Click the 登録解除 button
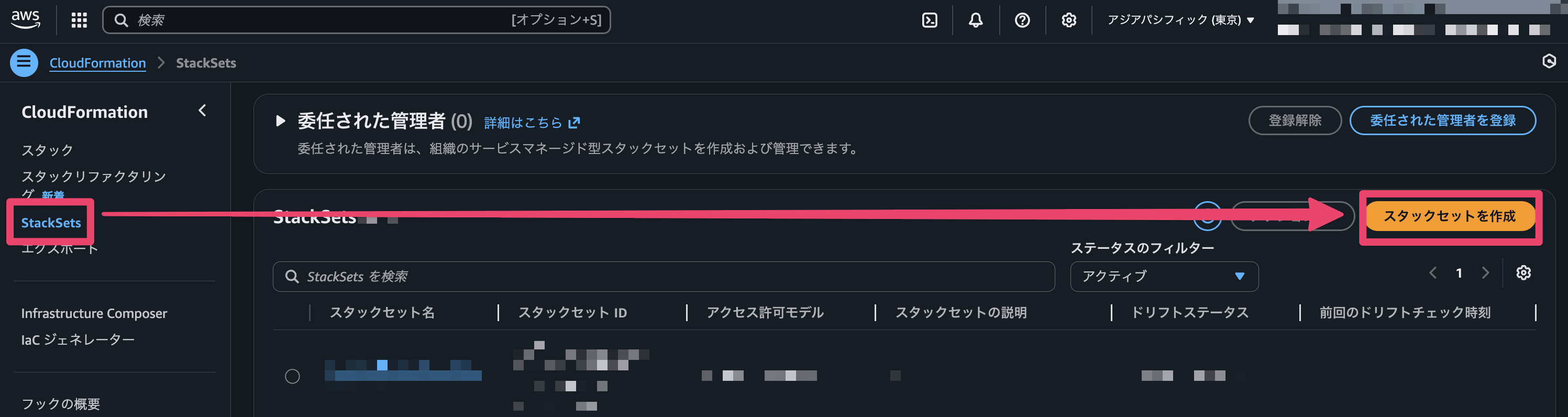The width and height of the screenshot is (1568, 417). 1295,120
